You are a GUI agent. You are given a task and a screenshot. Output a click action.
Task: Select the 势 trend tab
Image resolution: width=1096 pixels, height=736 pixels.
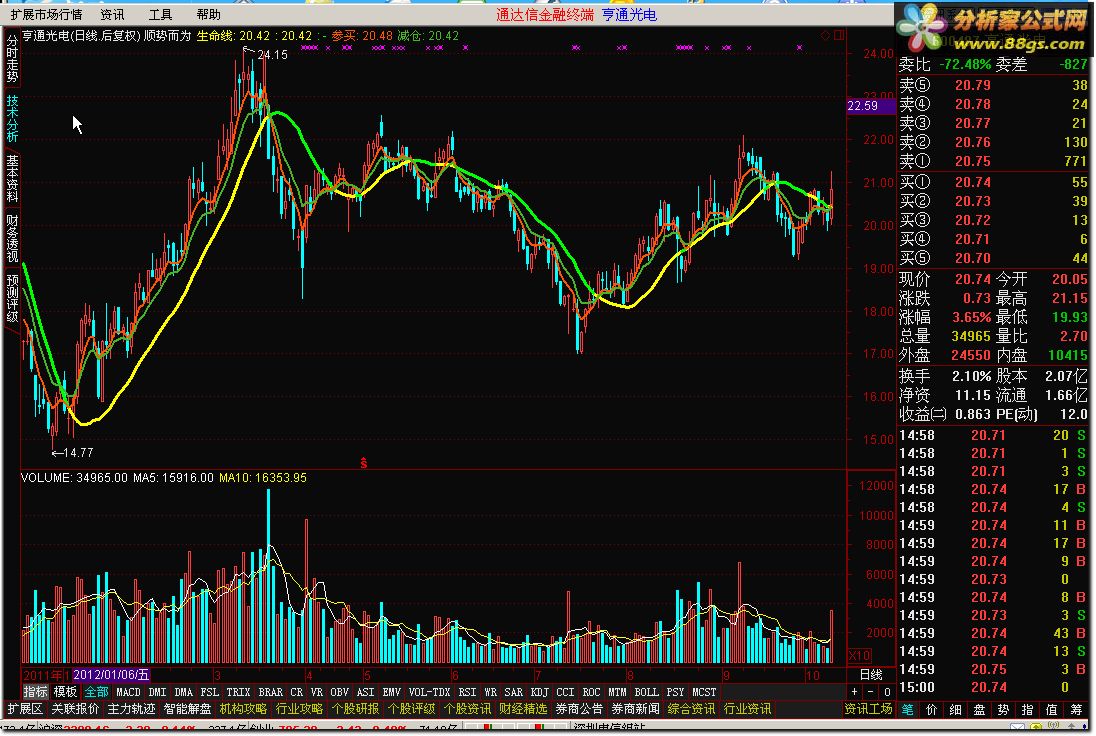tap(1003, 709)
